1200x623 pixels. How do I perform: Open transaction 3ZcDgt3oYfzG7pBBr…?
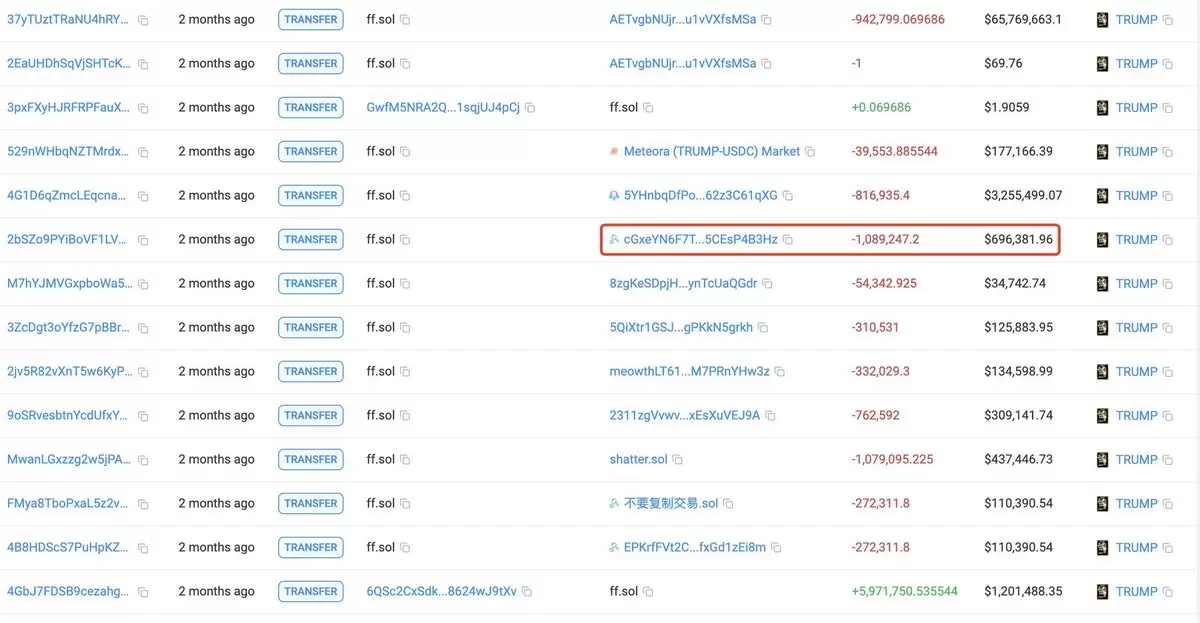tap(68, 327)
